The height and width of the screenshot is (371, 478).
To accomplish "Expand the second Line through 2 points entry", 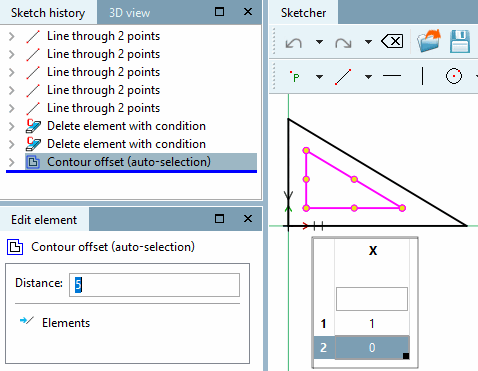I will tap(12, 54).
